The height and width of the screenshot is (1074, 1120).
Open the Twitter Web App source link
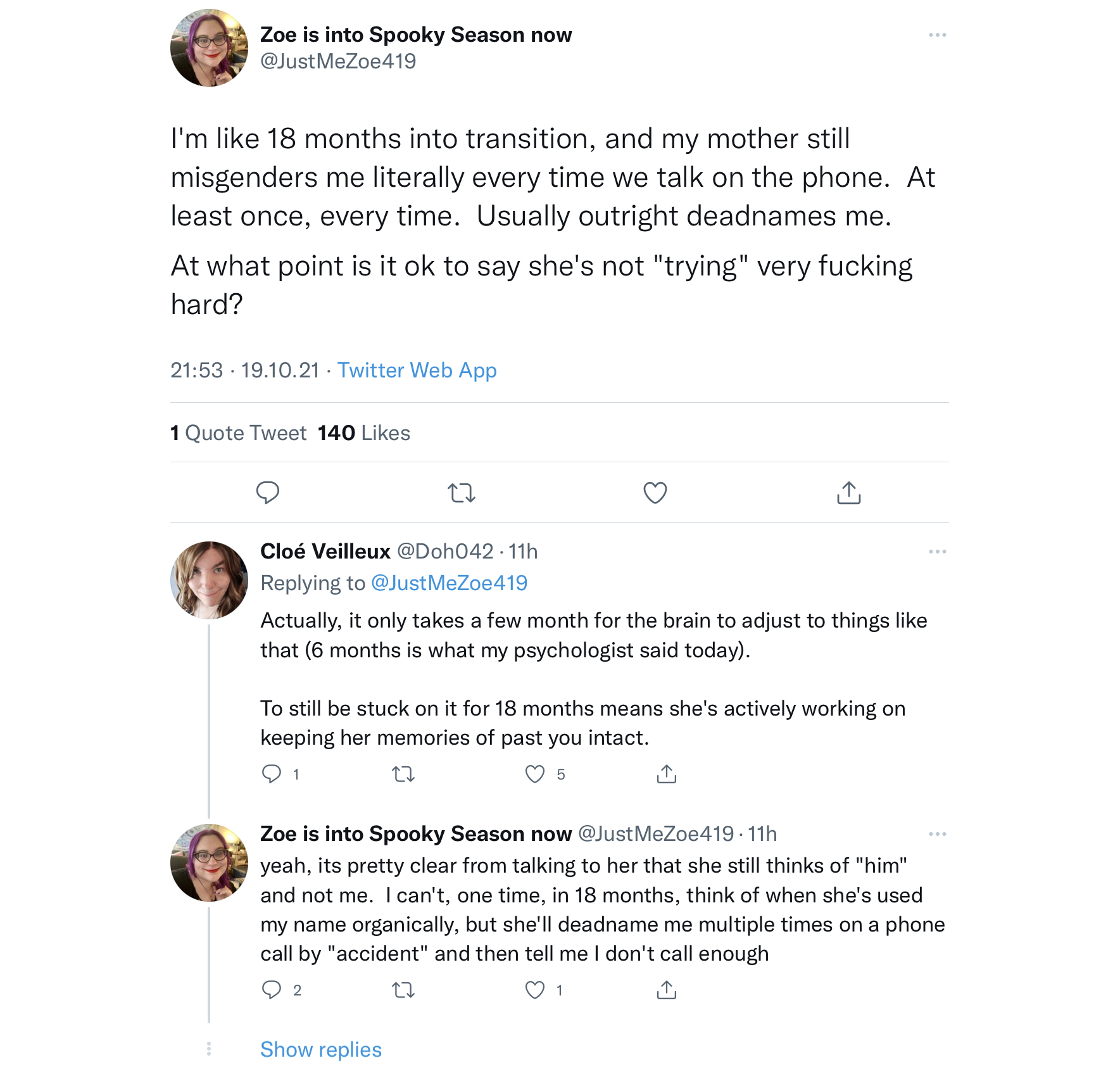[x=417, y=370]
